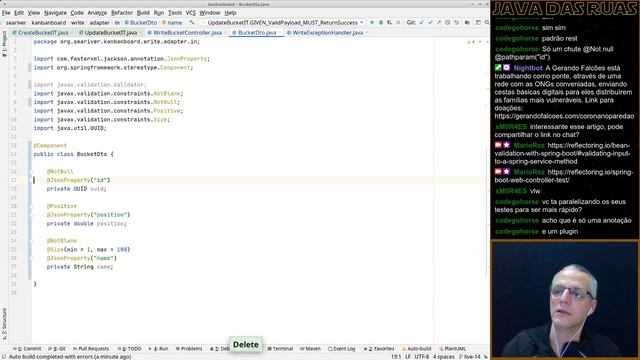640x360 pixels.
Task: Open Project Structure icon in toolbar
Action: tap(467, 22)
